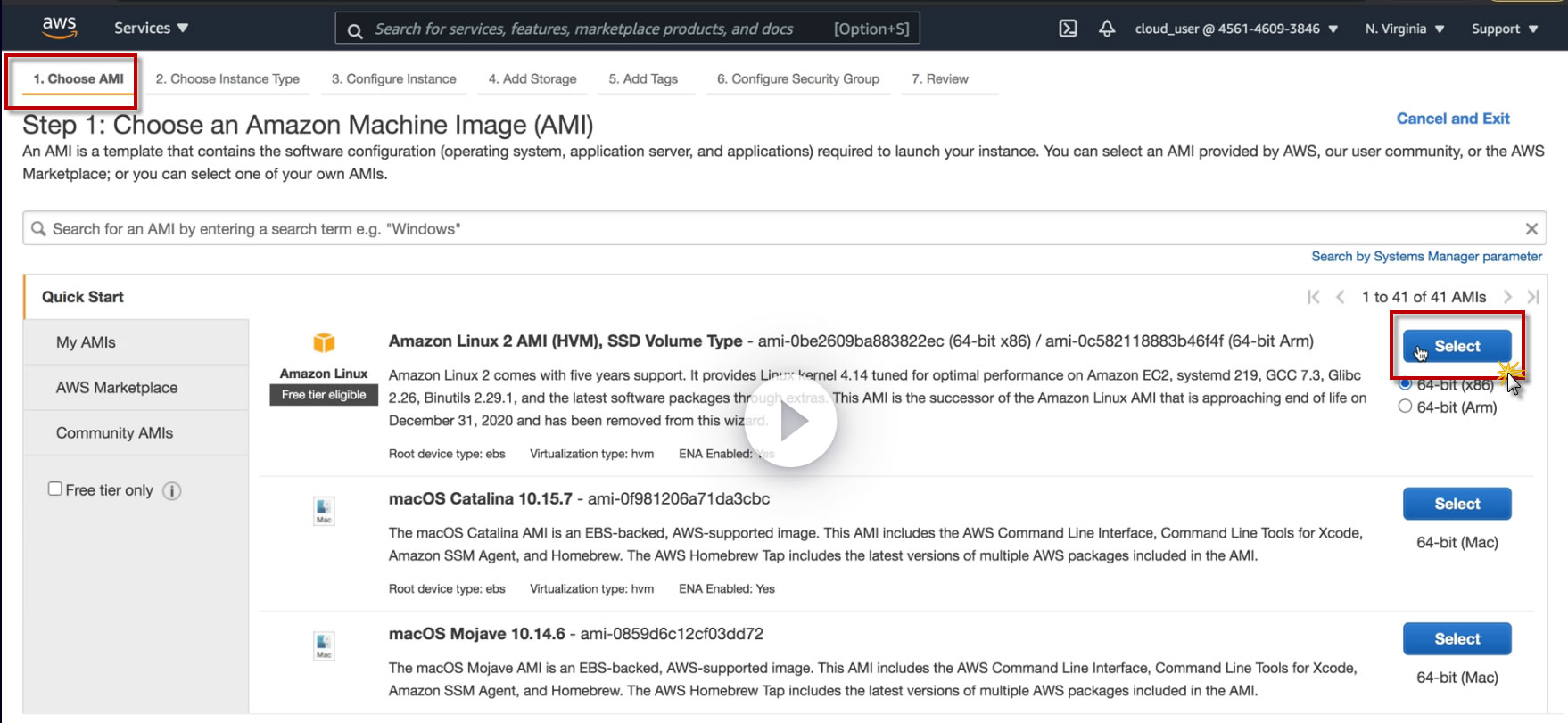
Task: Click the AWS logo home icon
Action: pyautogui.click(x=60, y=28)
